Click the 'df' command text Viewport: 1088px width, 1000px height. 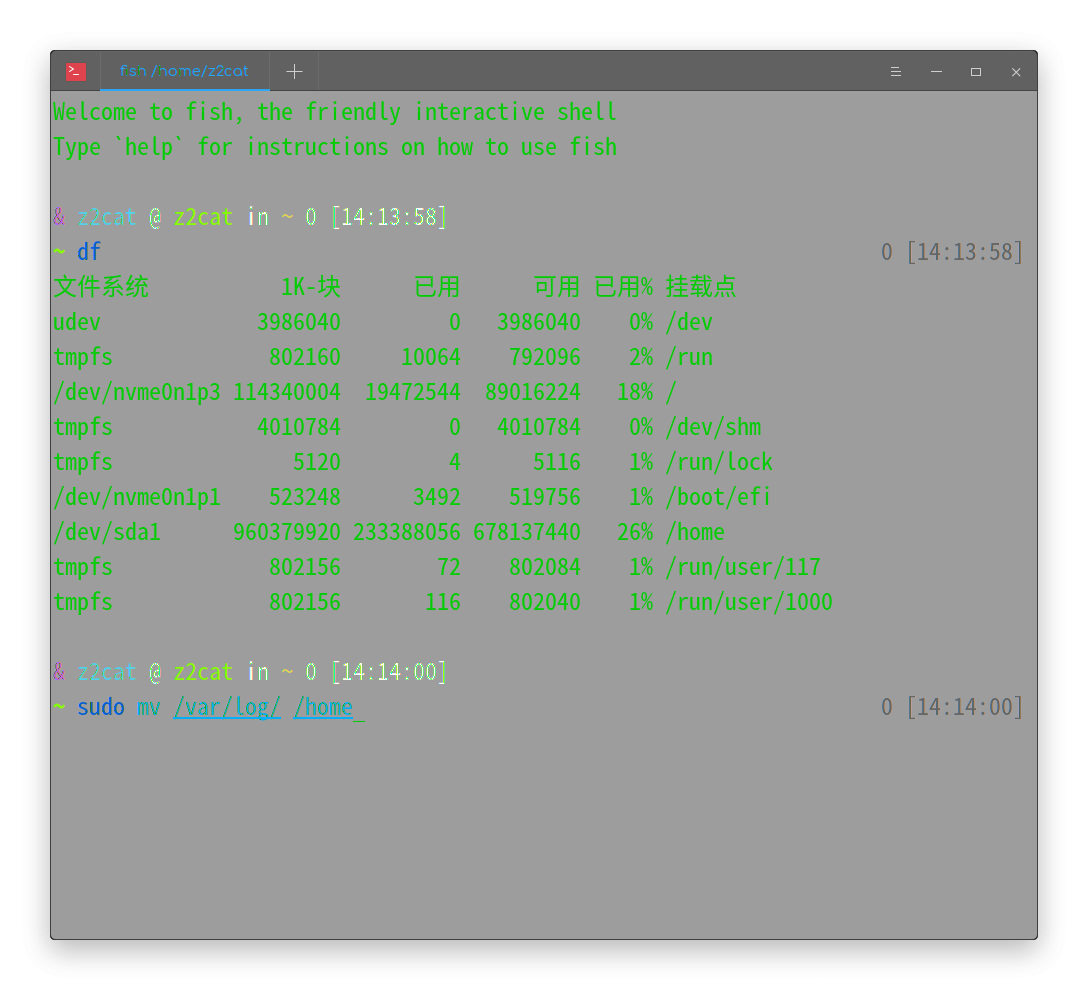pos(89,252)
